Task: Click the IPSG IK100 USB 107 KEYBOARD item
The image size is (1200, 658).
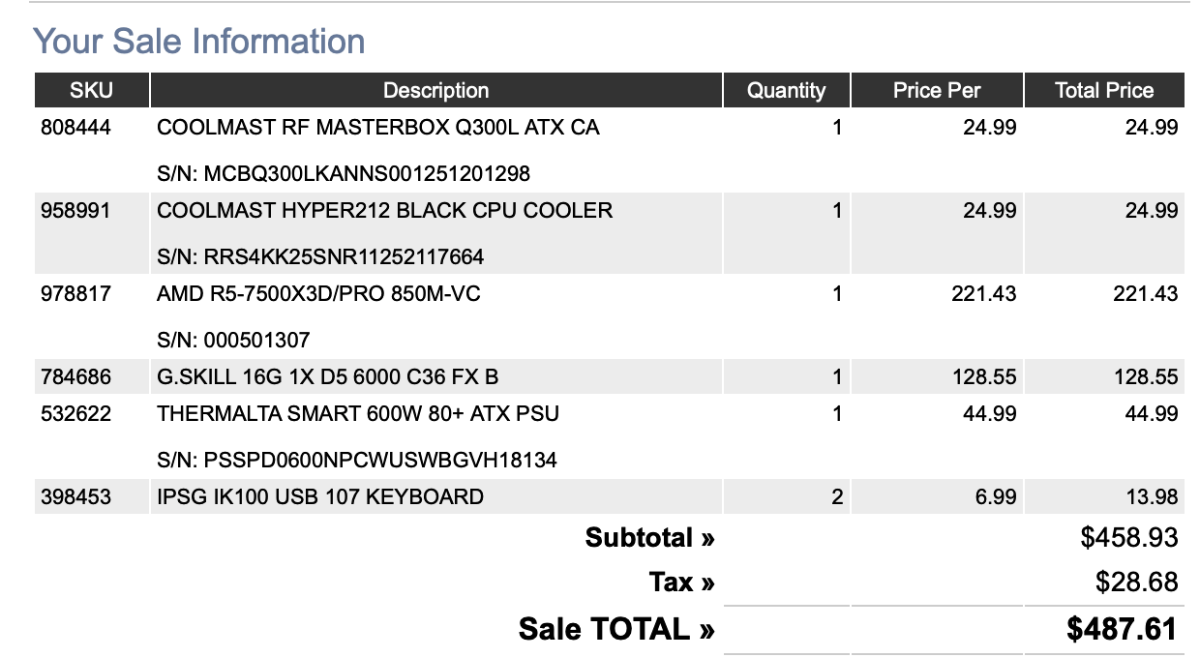Action: click(x=320, y=497)
